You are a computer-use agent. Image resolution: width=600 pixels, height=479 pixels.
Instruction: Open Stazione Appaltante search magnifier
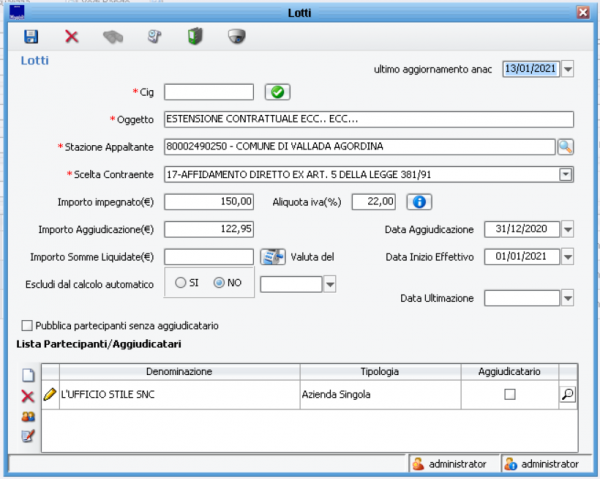pyautogui.click(x=565, y=147)
